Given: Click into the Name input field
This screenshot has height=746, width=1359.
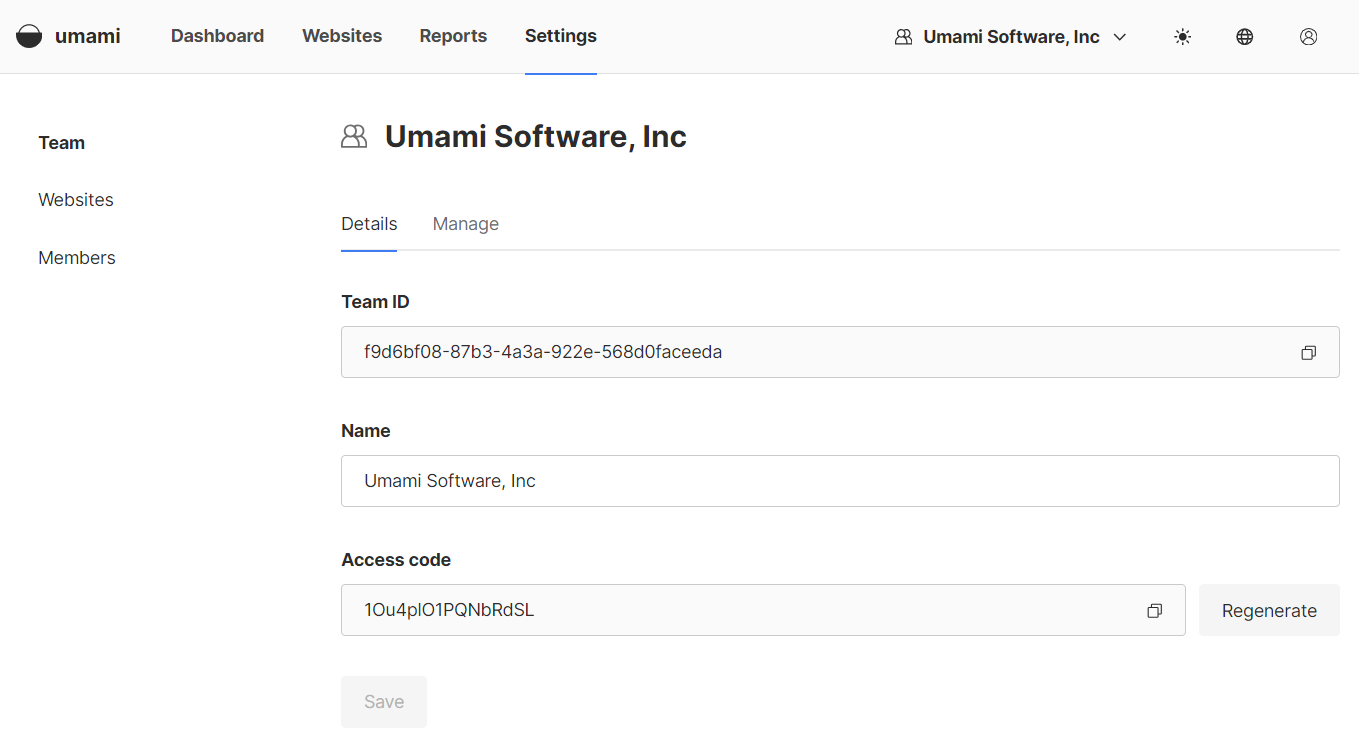Looking at the screenshot, I should point(839,481).
